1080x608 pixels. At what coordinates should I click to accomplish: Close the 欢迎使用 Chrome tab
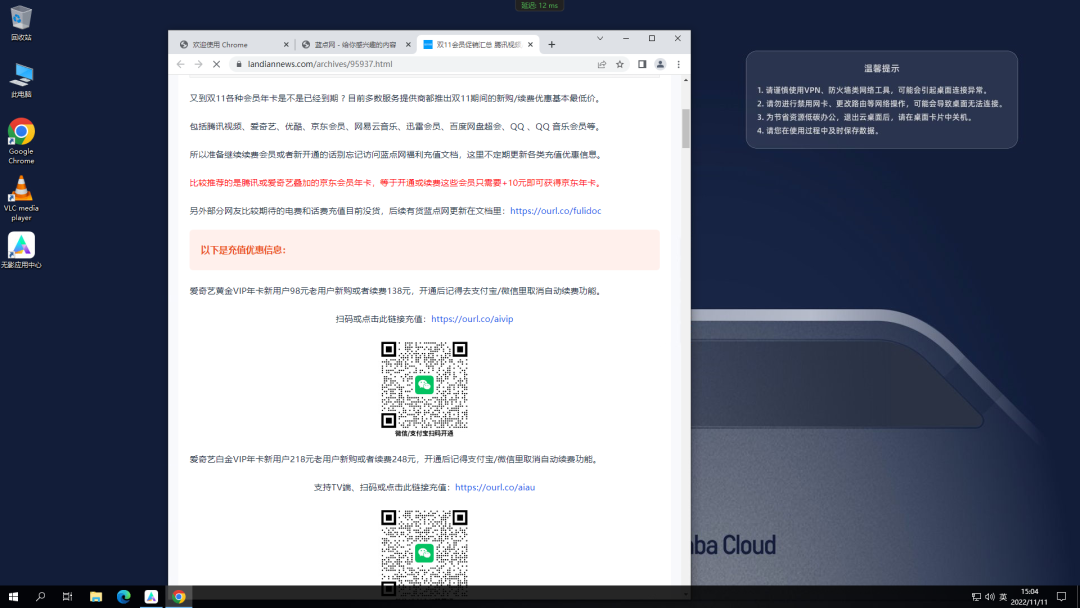pyautogui.click(x=287, y=45)
